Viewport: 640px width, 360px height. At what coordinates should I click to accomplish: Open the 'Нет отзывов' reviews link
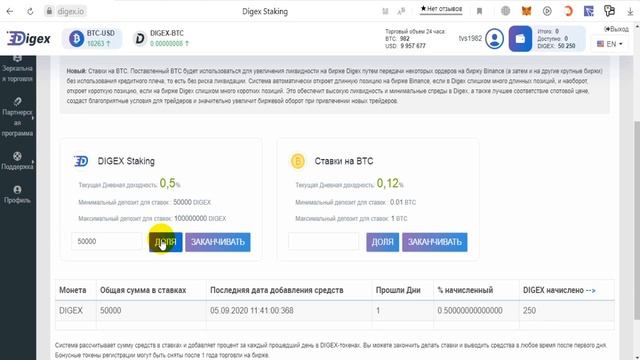point(441,9)
